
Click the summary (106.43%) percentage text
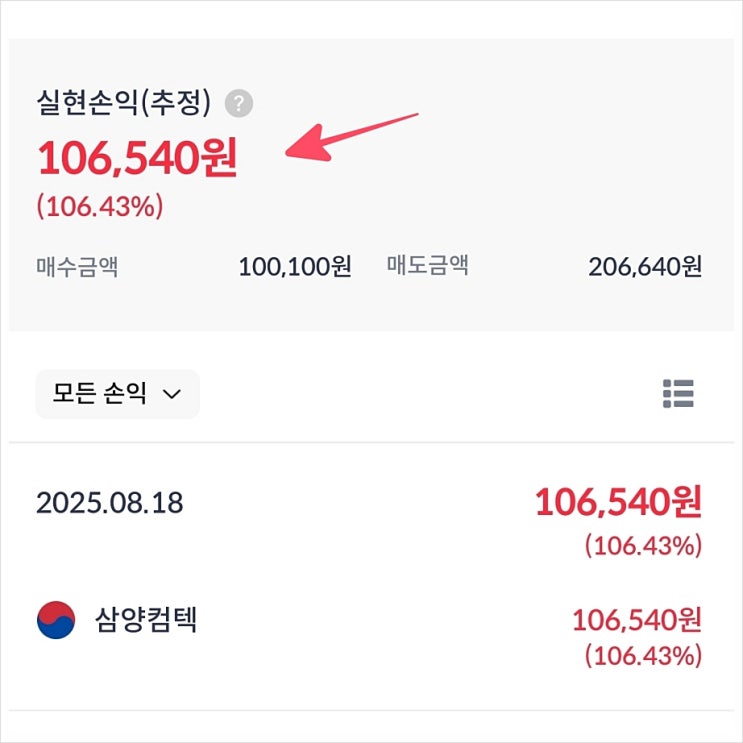[100, 207]
